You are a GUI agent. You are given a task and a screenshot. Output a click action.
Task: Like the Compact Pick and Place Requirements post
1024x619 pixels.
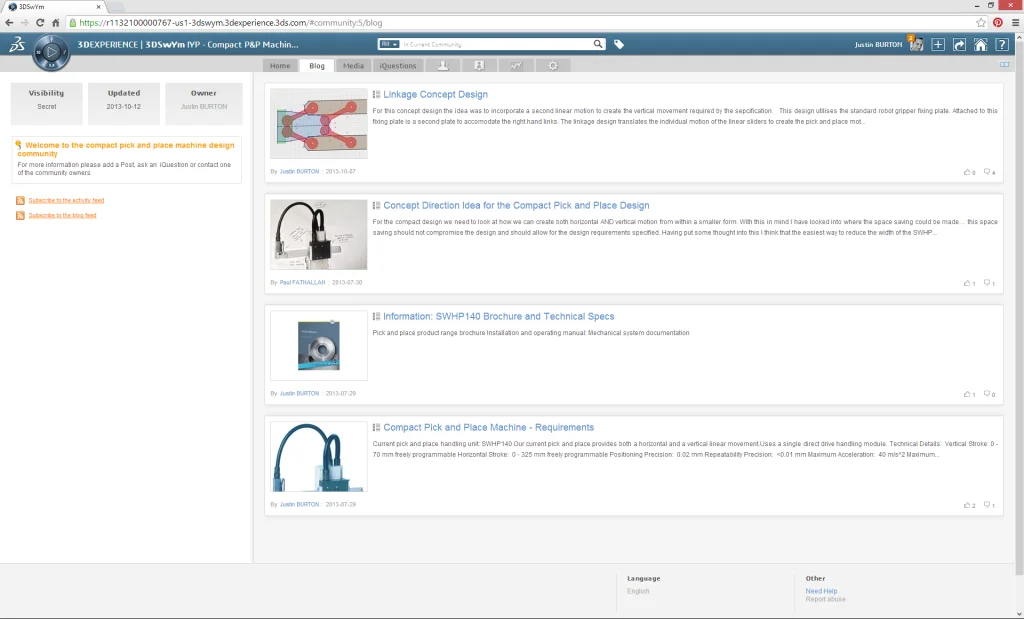(x=967, y=505)
